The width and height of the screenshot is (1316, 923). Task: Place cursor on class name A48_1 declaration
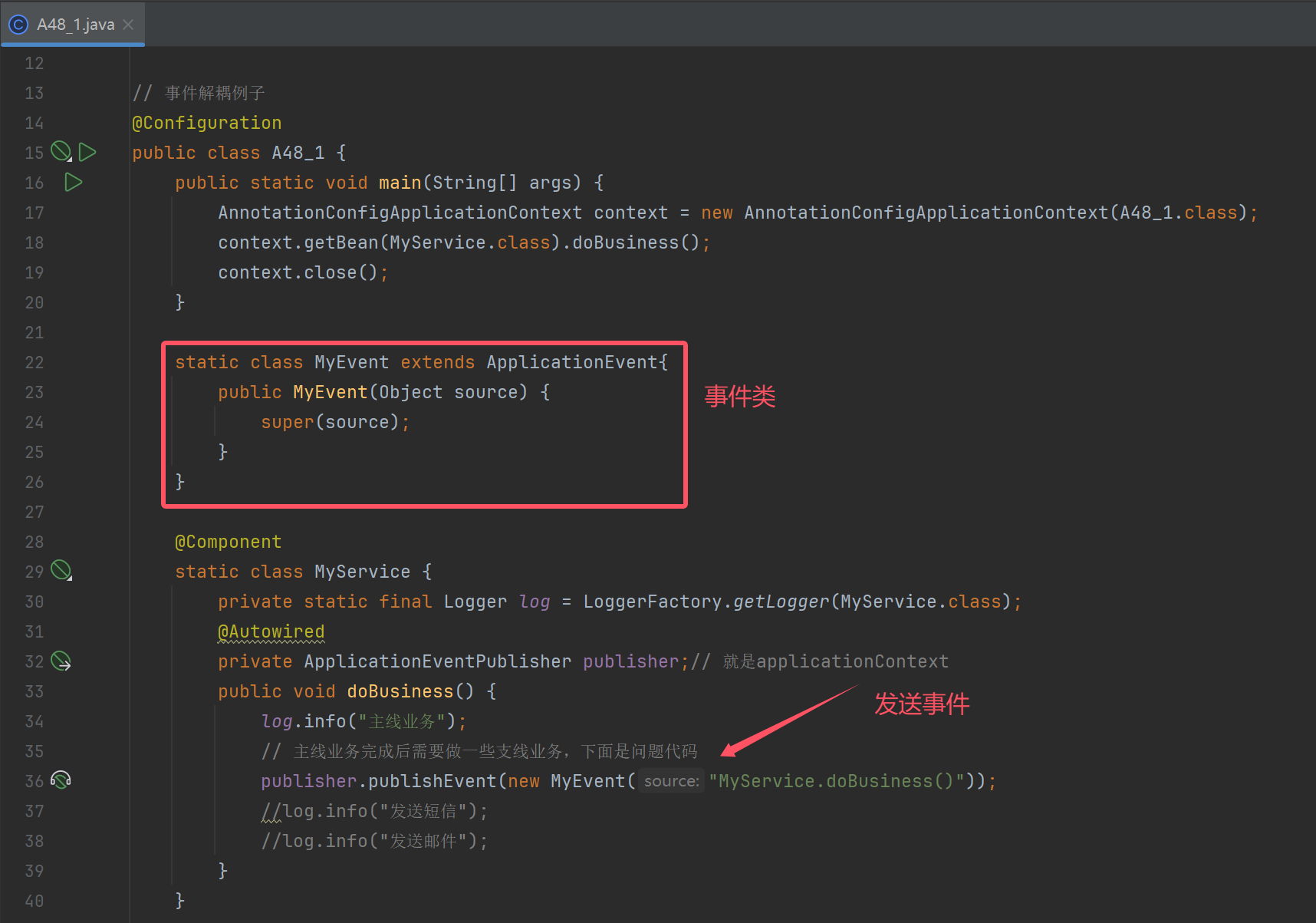click(x=298, y=153)
